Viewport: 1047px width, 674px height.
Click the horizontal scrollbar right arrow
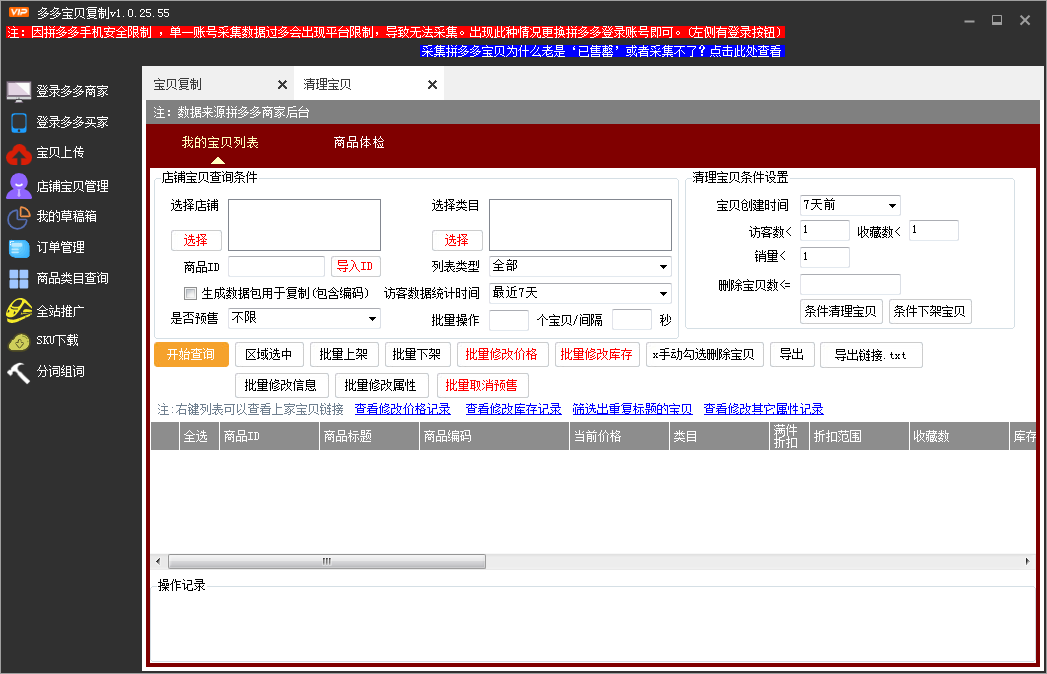[x=1027, y=561]
